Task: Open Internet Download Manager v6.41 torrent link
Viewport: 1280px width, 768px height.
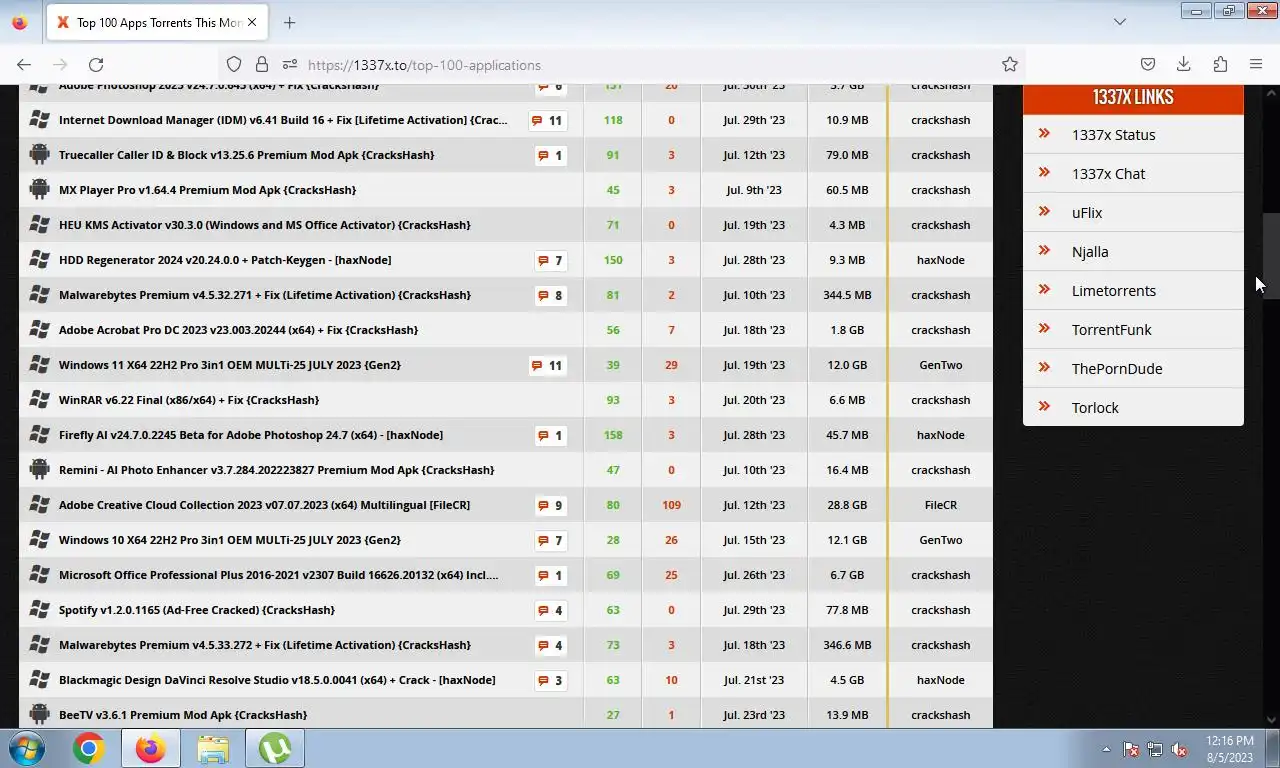Action: (283, 120)
